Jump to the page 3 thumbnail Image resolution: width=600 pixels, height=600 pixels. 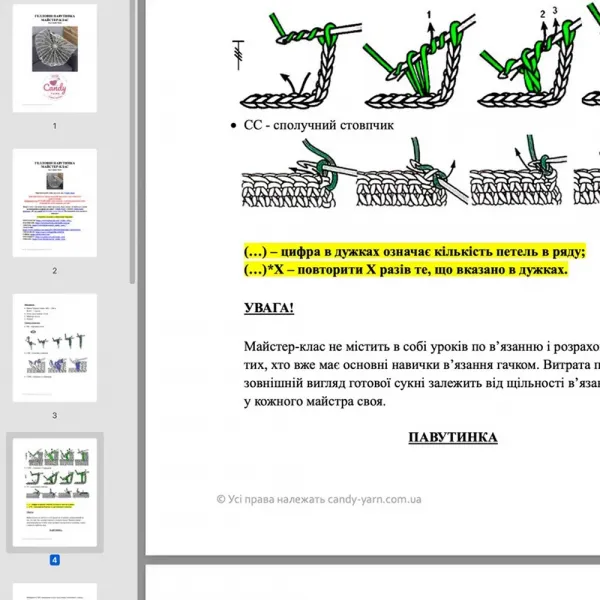pos(55,347)
